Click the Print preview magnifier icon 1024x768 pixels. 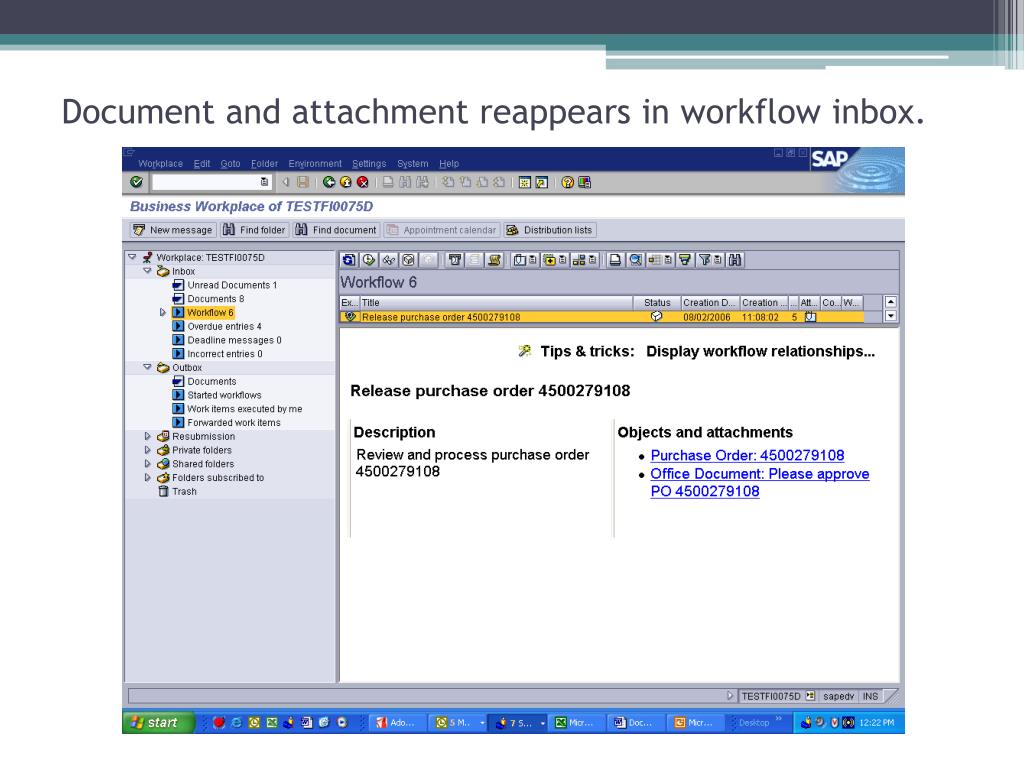coord(635,260)
